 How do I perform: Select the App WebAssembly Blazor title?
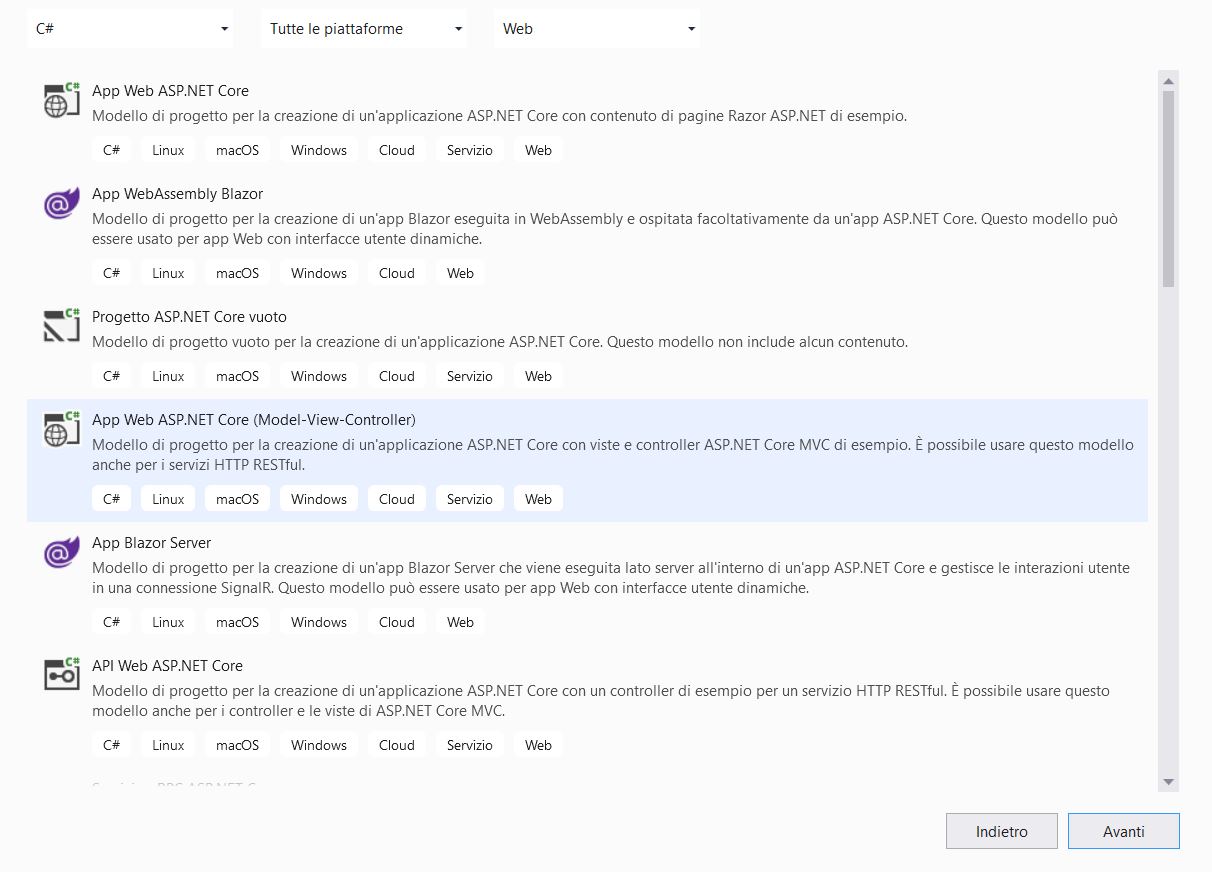pos(177,193)
